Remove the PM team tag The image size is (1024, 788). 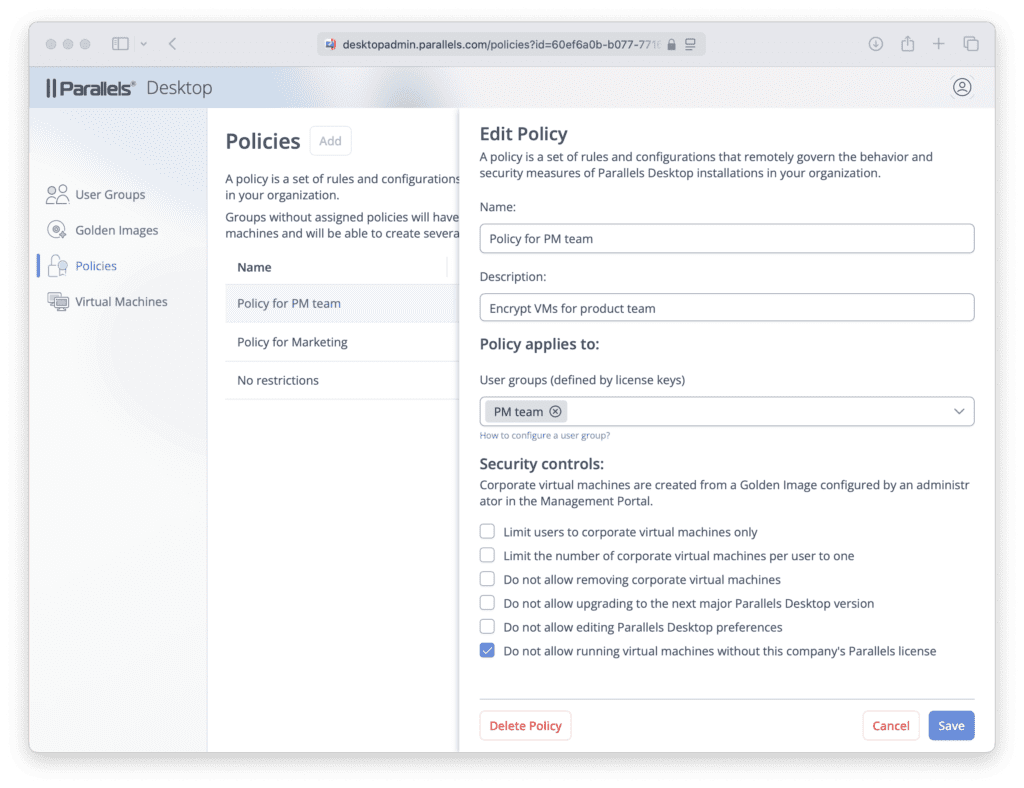(x=555, y=411)
